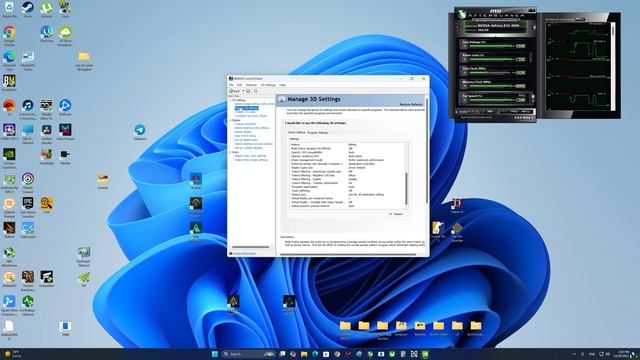640x360 pixels.
Task: Collapse the Display tree node
Action: point(230,120)
